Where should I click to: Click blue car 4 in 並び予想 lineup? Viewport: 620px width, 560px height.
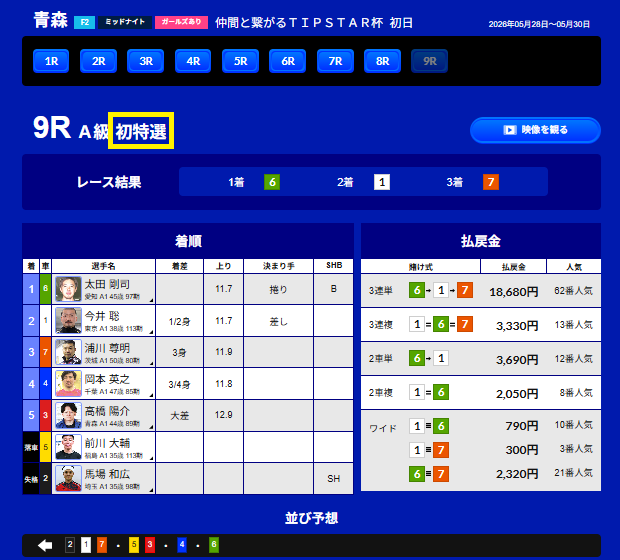click(182, 545)
